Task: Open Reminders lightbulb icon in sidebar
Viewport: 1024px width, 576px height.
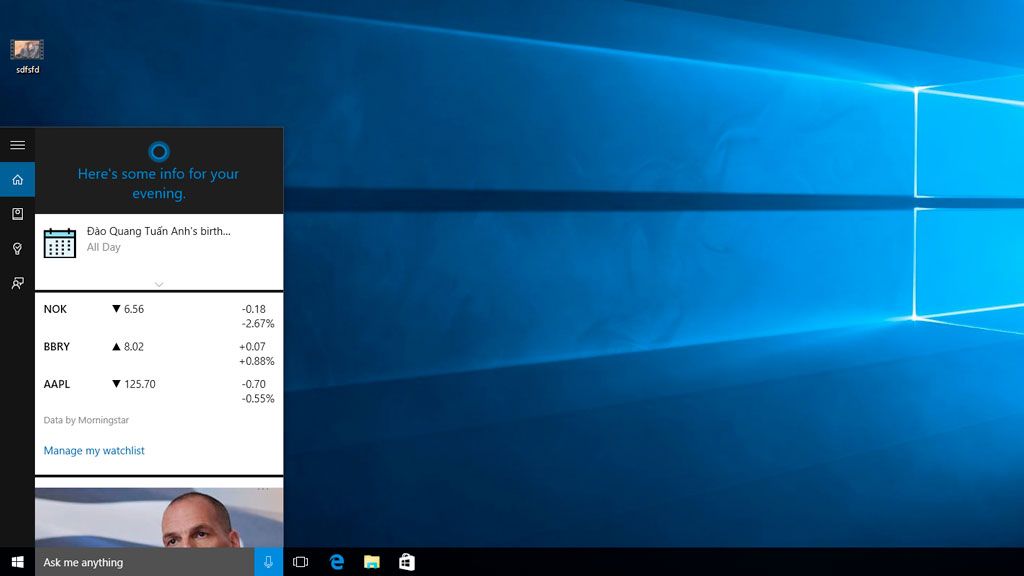Action: [x=17, y=249]
